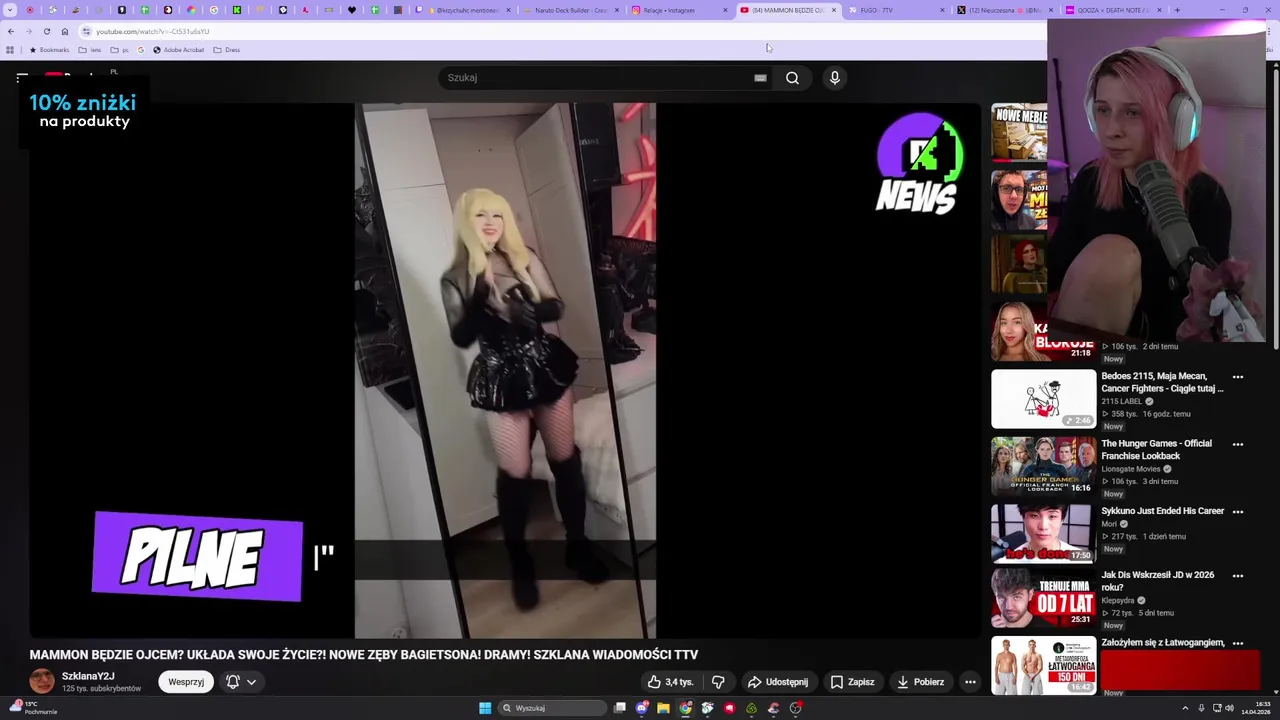Toggle the notification bell for SzklanaY2J
Image resolution: width=1280 pixels, height=720 pixels.
point(232,682)
